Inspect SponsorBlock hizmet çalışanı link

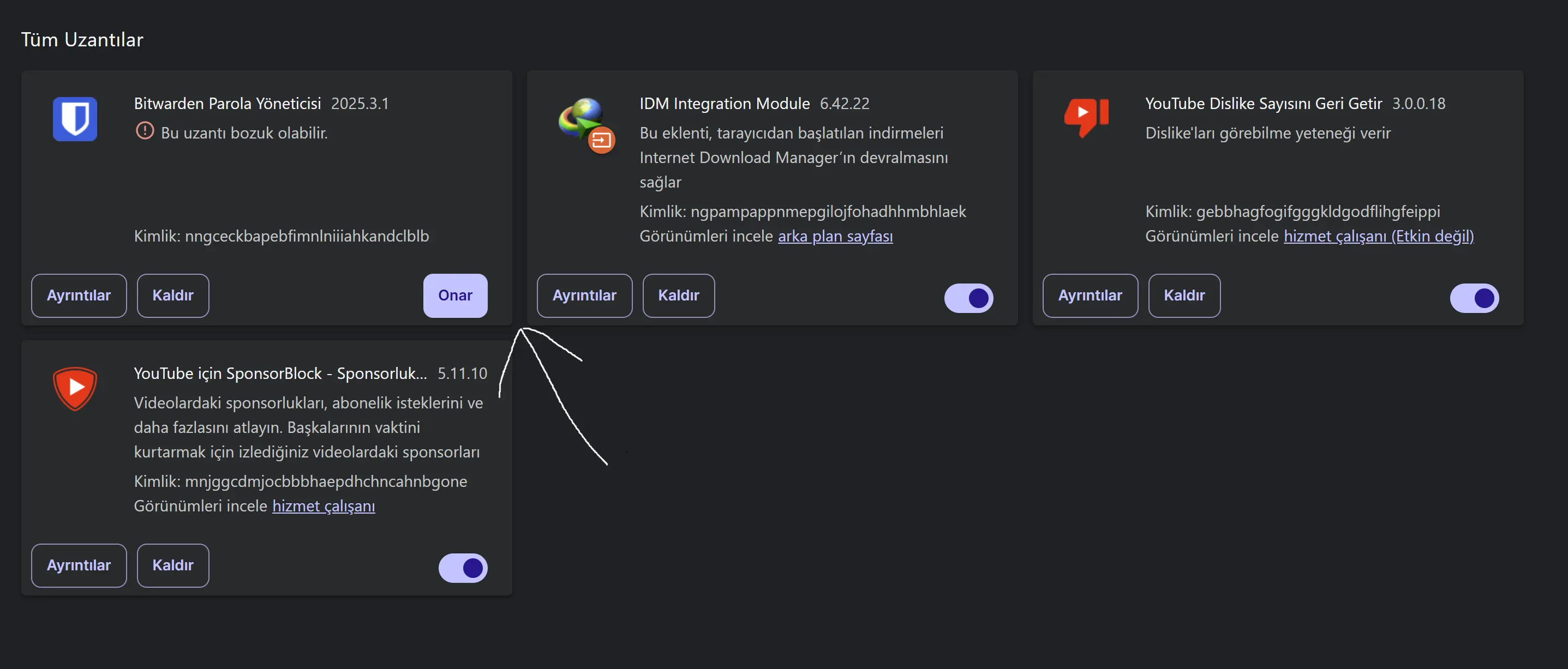click(323, 506)
